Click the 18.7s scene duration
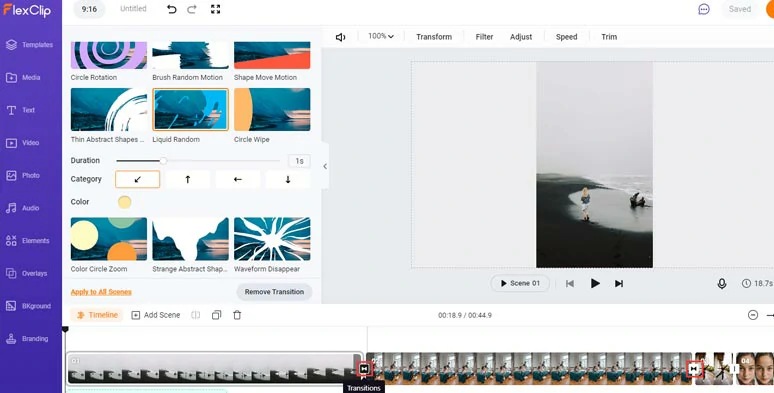 [x=758, y=283]
